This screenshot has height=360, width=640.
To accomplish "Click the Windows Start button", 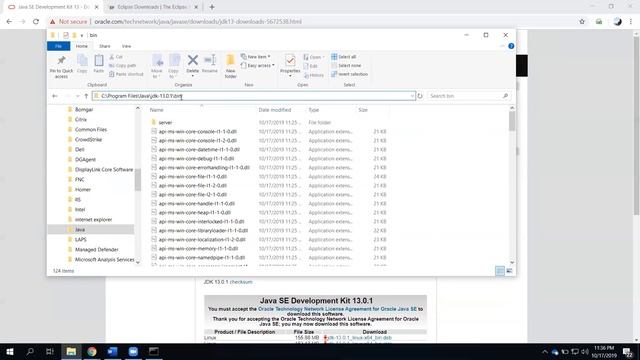I will coord(10,351).
